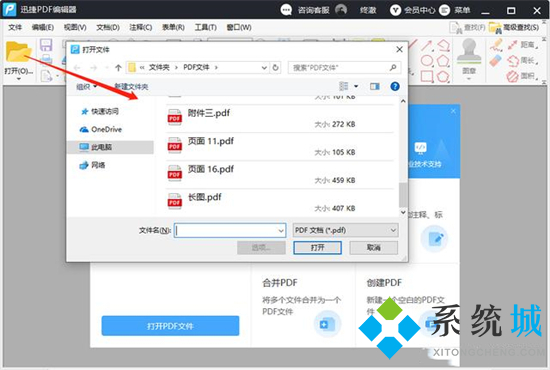
Task: Expand the stamp tool dropdown arrow
Action: (x=469, y=79)
